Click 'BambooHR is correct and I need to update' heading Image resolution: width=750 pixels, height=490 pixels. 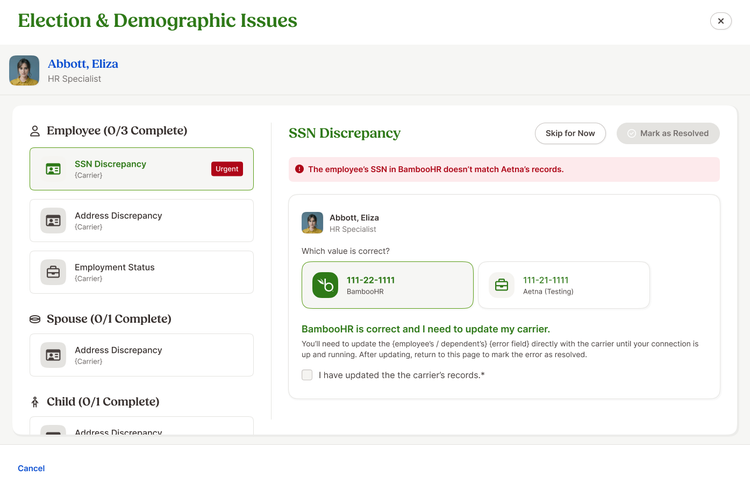(426, 329)
